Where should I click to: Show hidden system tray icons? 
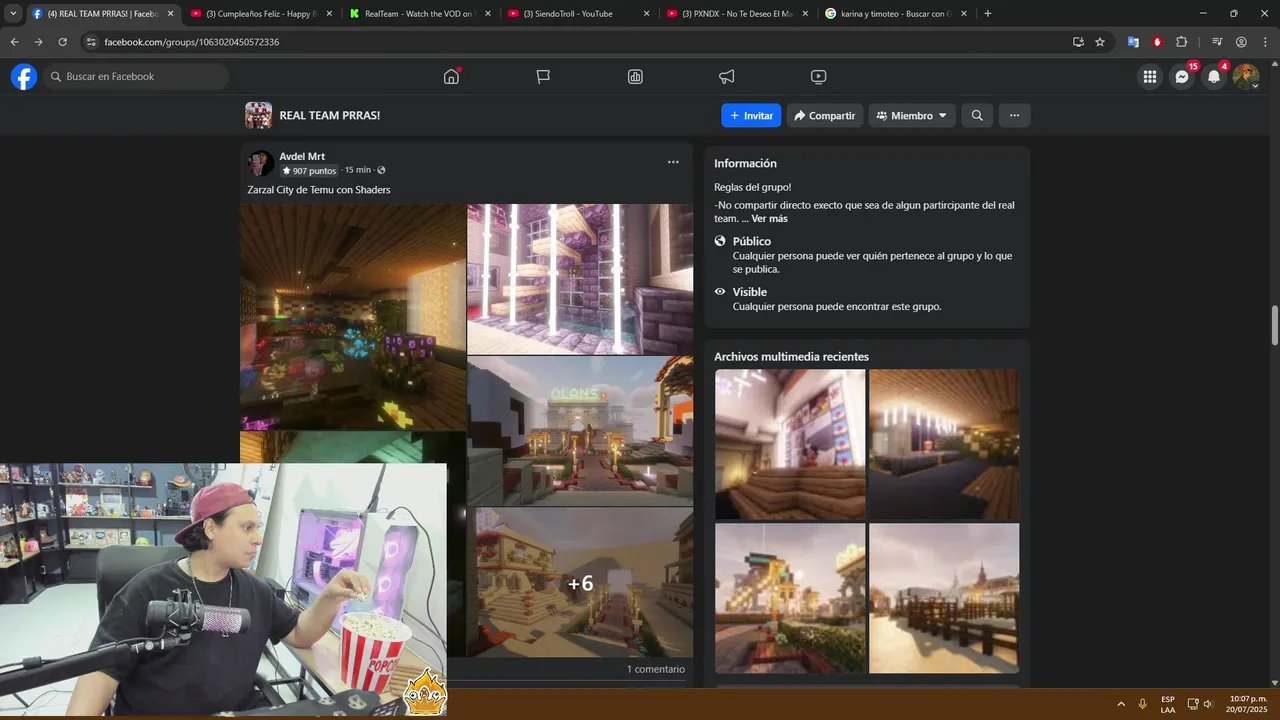(1121, 704)
